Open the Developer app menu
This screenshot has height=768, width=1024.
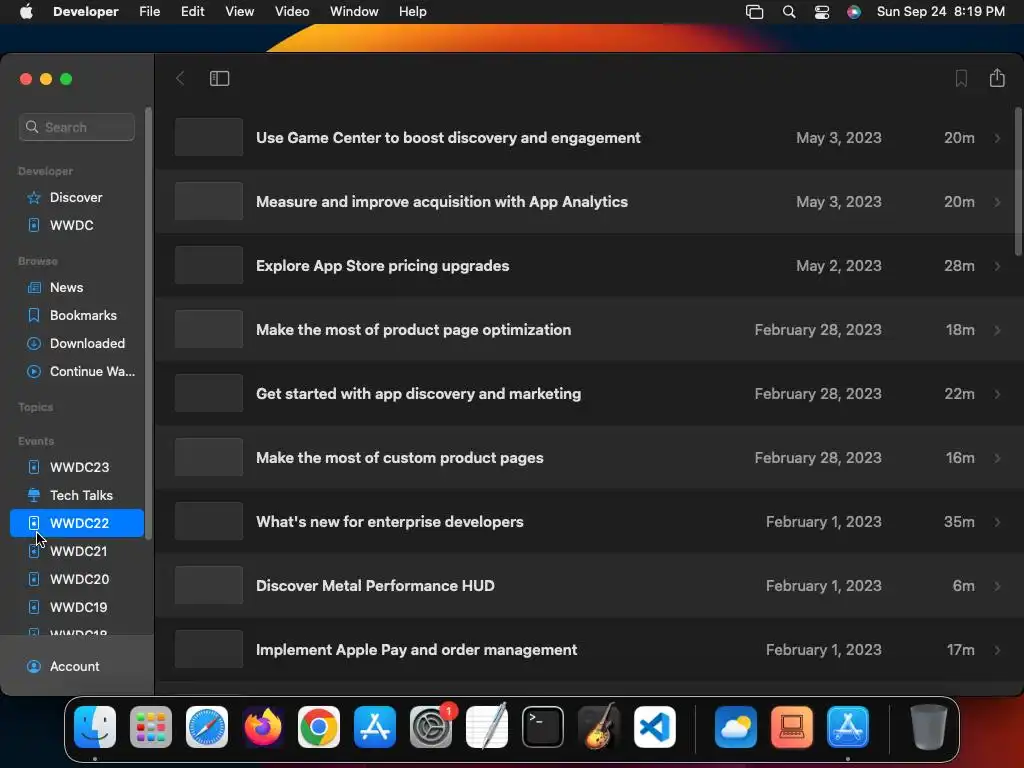(86, 12)
